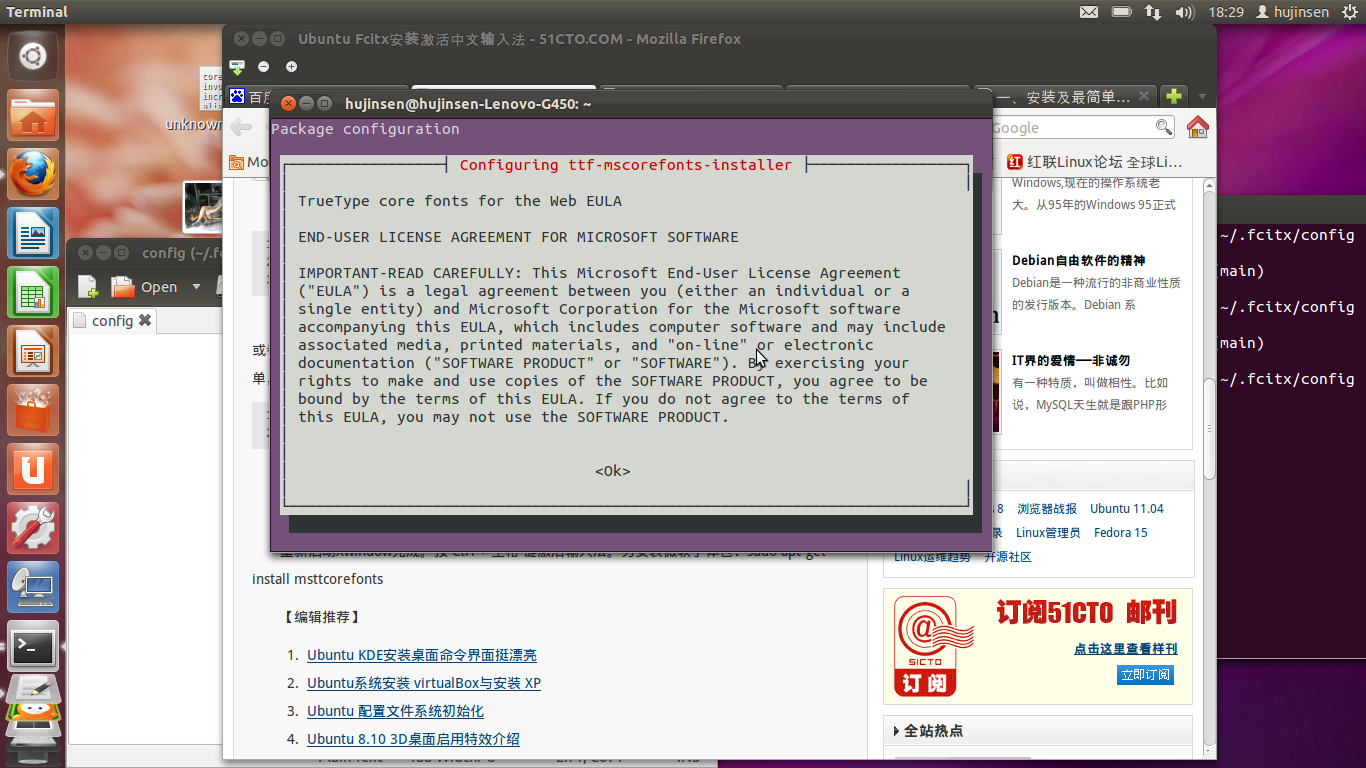Click the 点击这里查看样刊 link

[x=1126, y=649]
